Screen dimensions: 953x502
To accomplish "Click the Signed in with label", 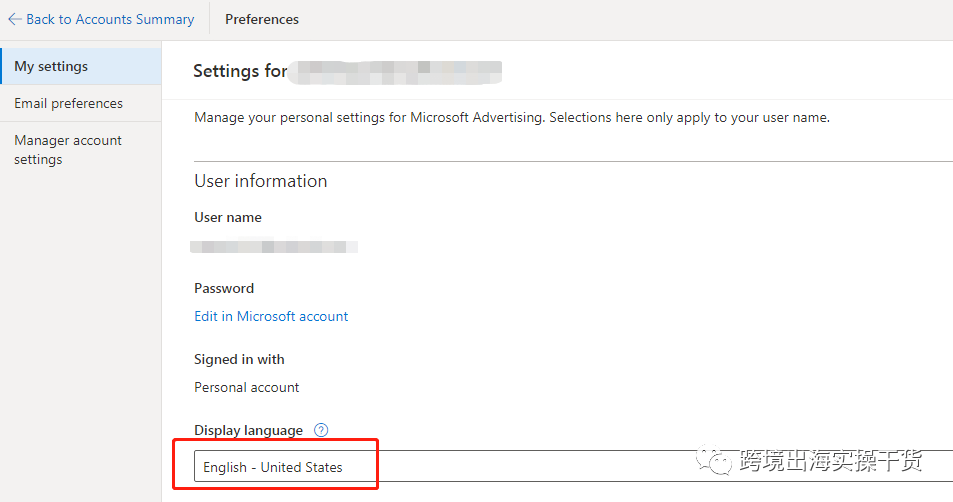I will click(x=239, y=359).
